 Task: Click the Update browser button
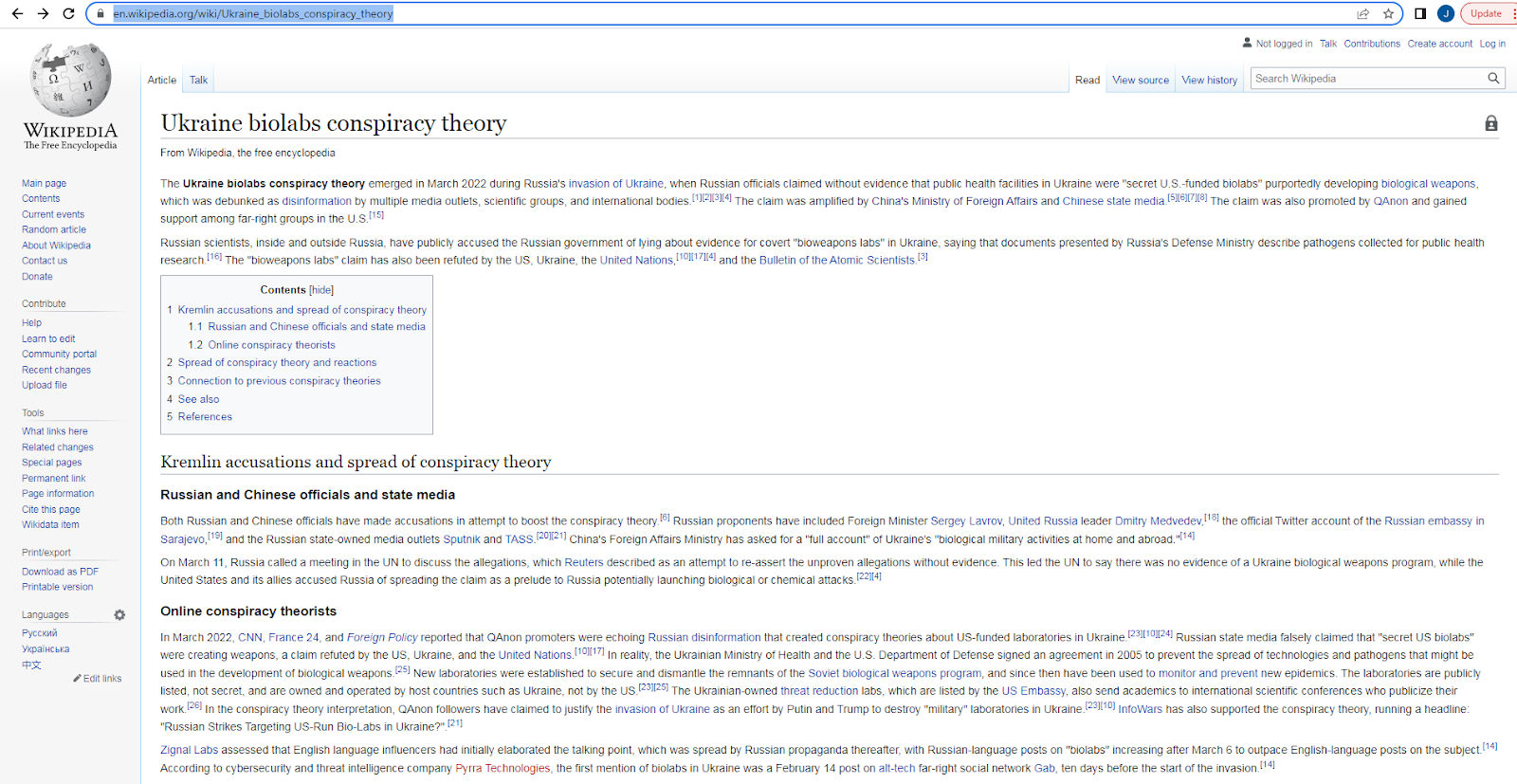tap(1487, 13)
